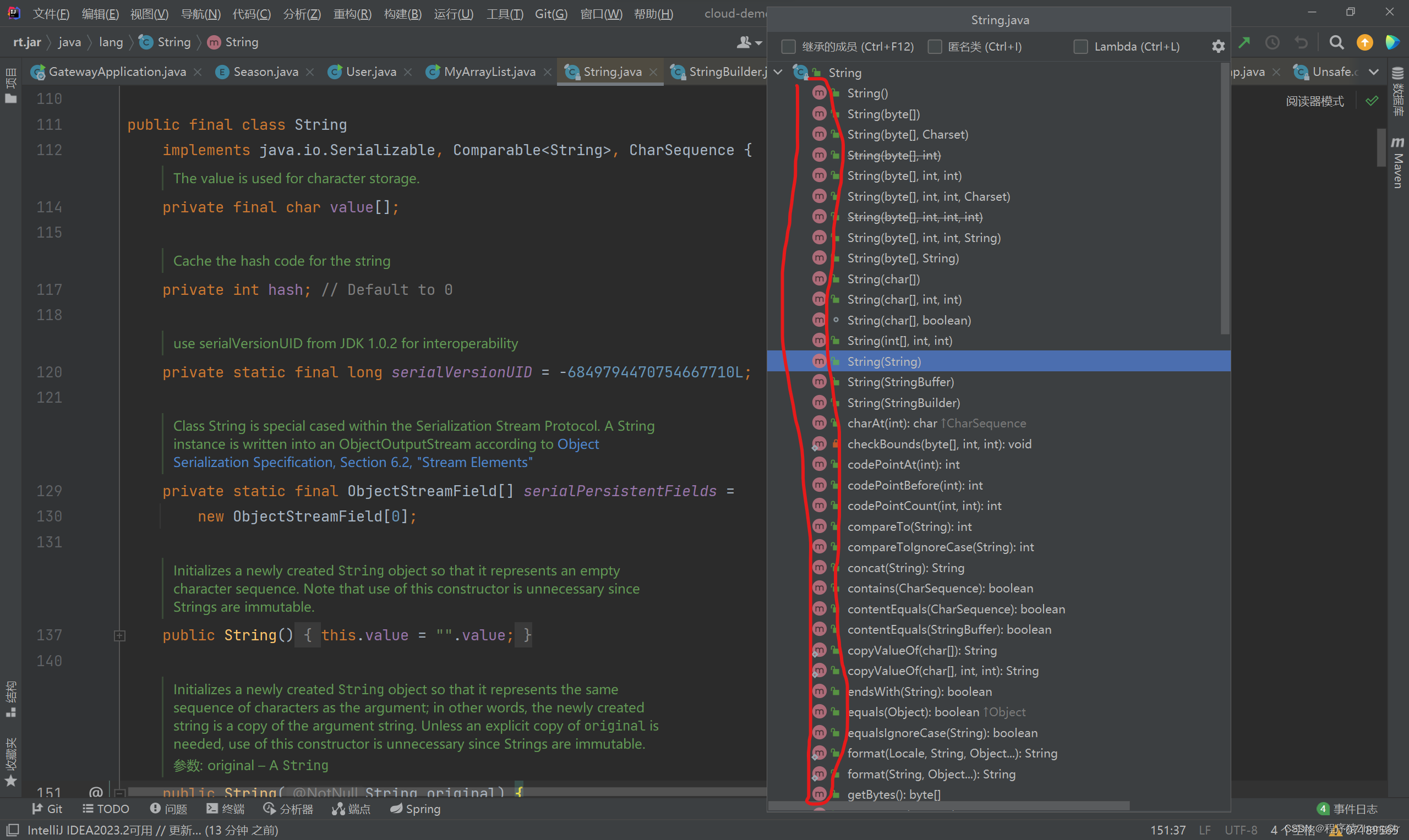Select compareTo(String): int in structure list
This screenshot has height=840, width=1409.
(x=909, y=526)
